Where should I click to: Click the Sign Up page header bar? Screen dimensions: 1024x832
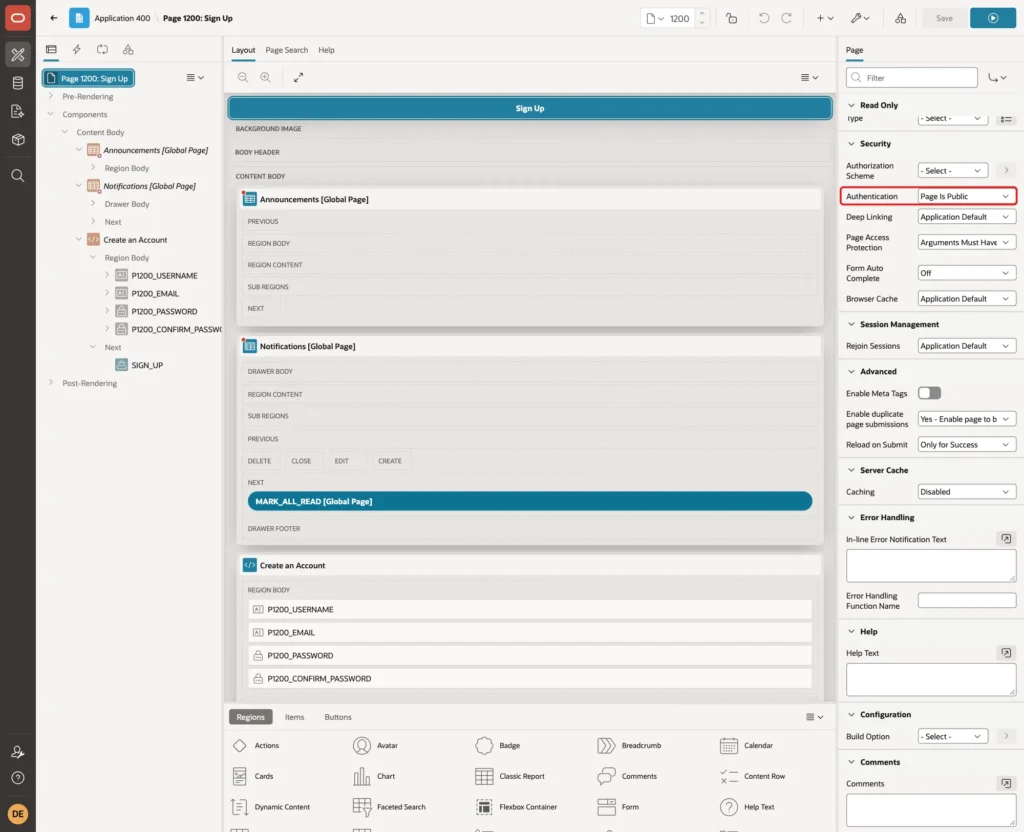point(530,108)
